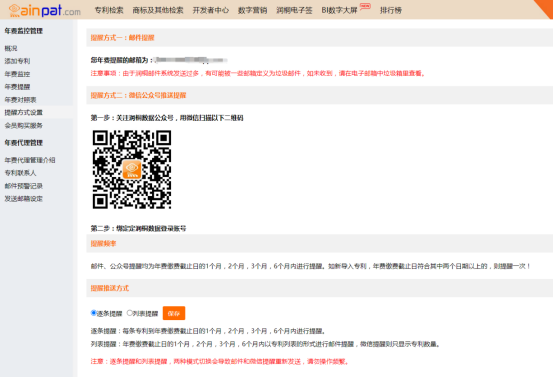Open 专利联系人 sidebar item
553x377 pixels.
click(20, 173)
